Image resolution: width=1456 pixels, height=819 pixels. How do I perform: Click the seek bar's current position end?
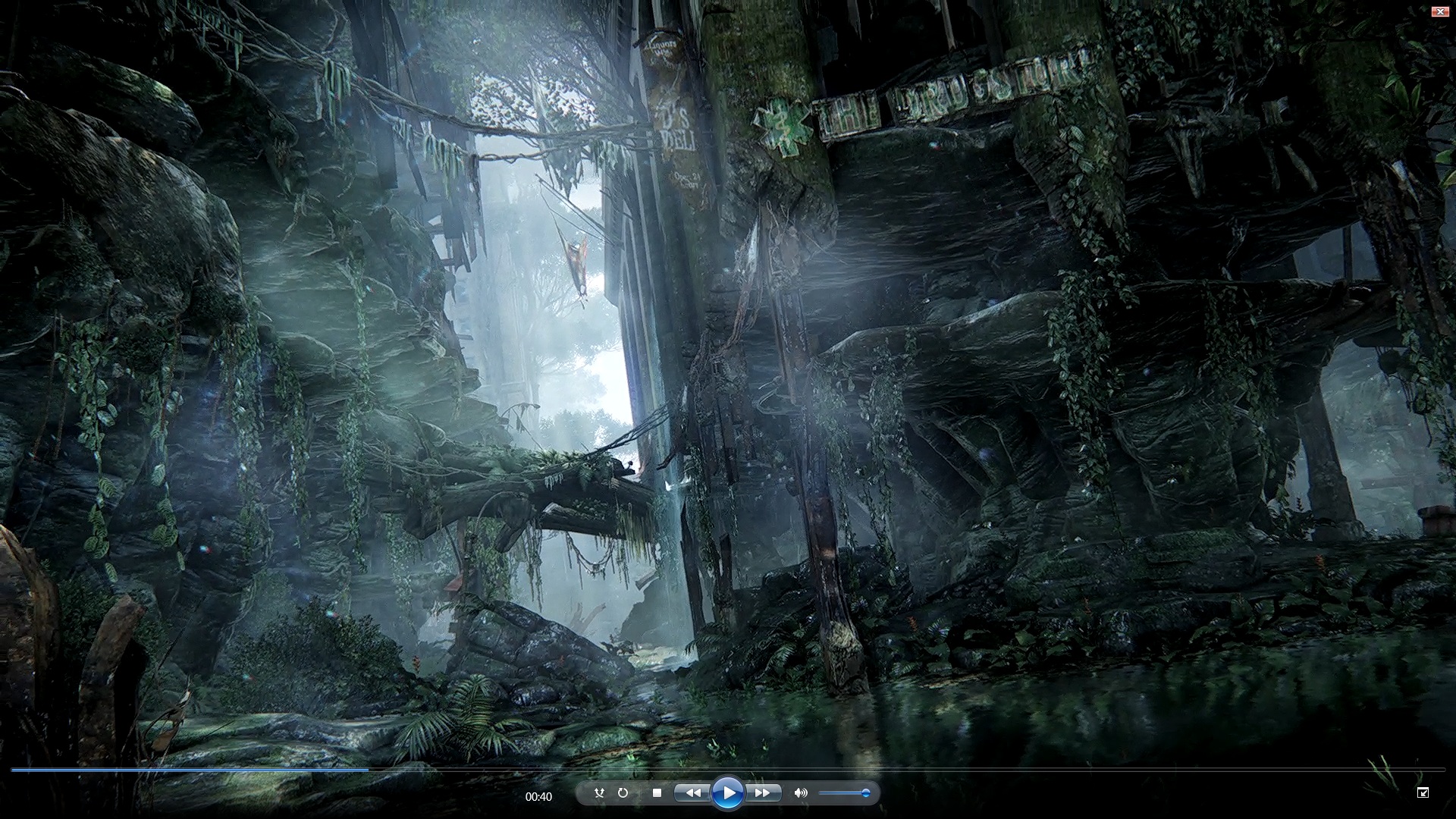coord(369,770)
